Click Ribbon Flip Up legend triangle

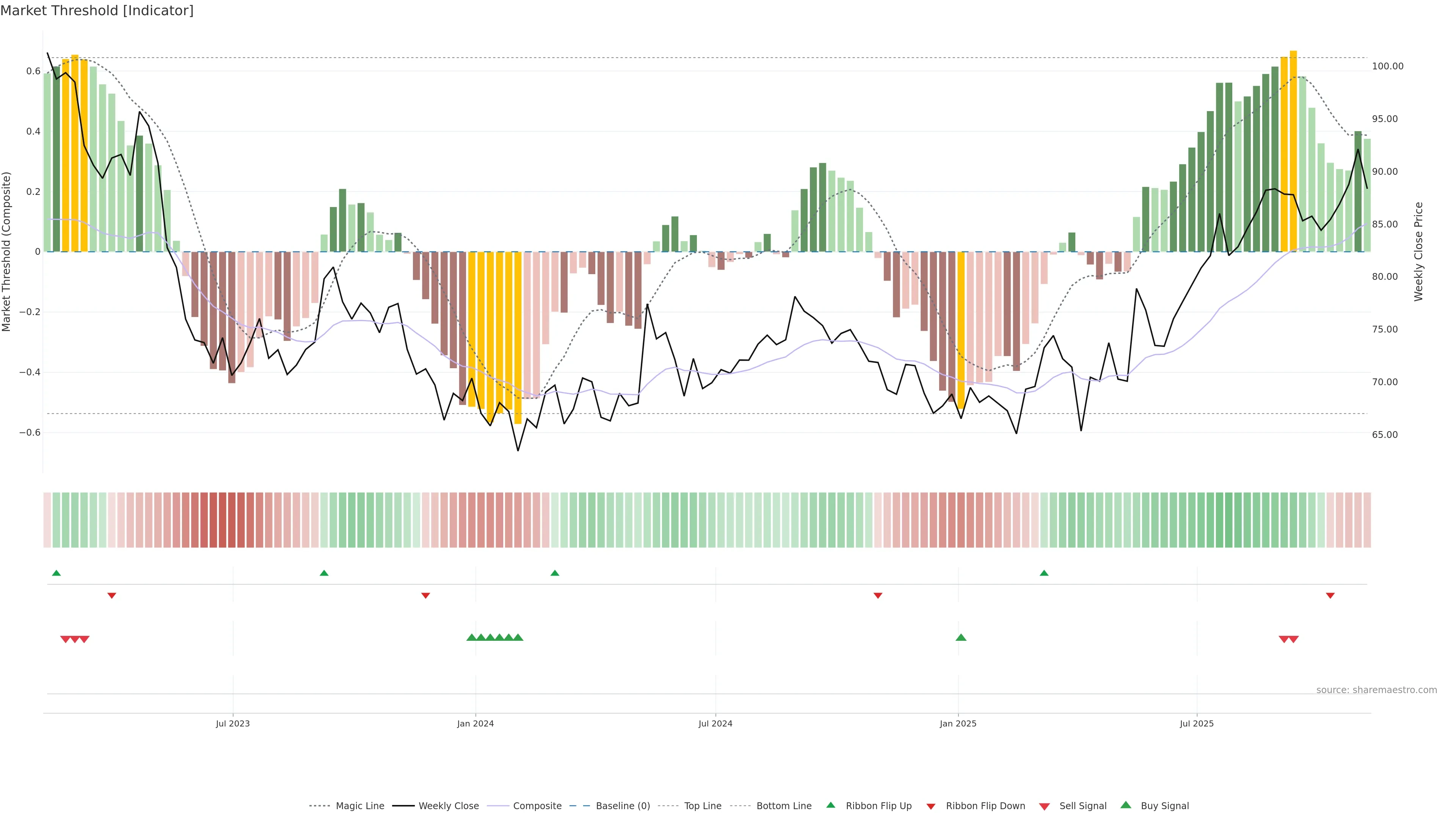click(x=831, y=805)
